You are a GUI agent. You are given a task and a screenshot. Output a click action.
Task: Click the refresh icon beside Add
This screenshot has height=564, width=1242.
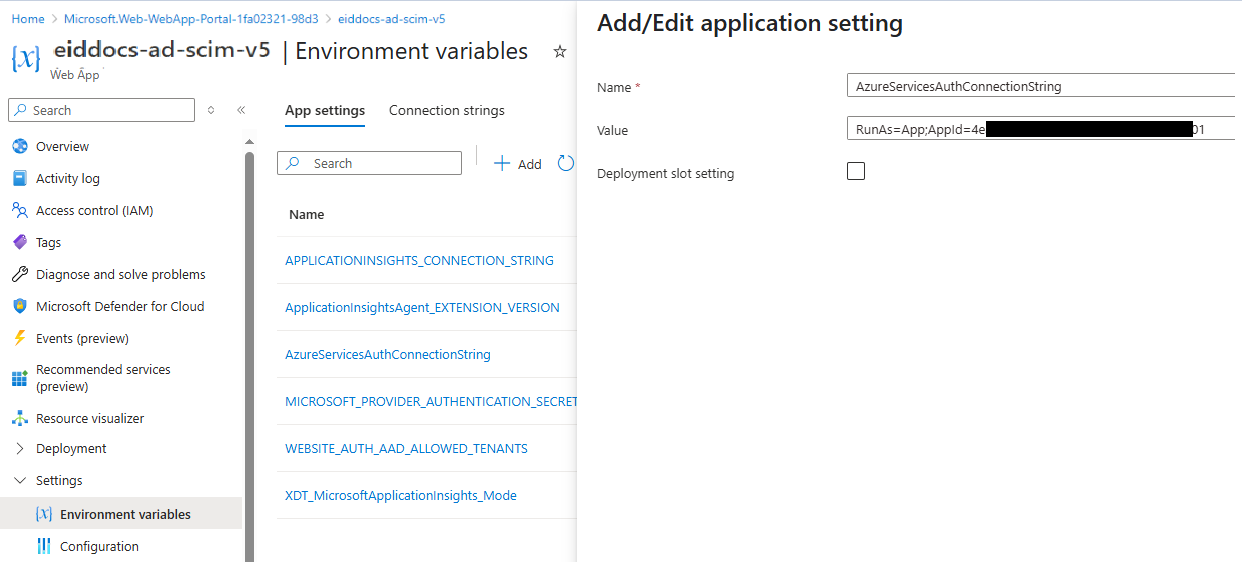click(x=565, y=163)
